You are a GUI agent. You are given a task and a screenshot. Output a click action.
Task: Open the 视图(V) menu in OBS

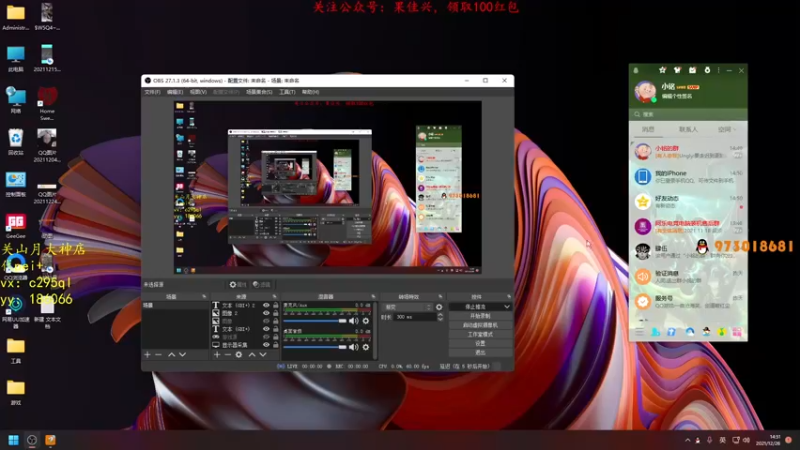coord(198,92)
